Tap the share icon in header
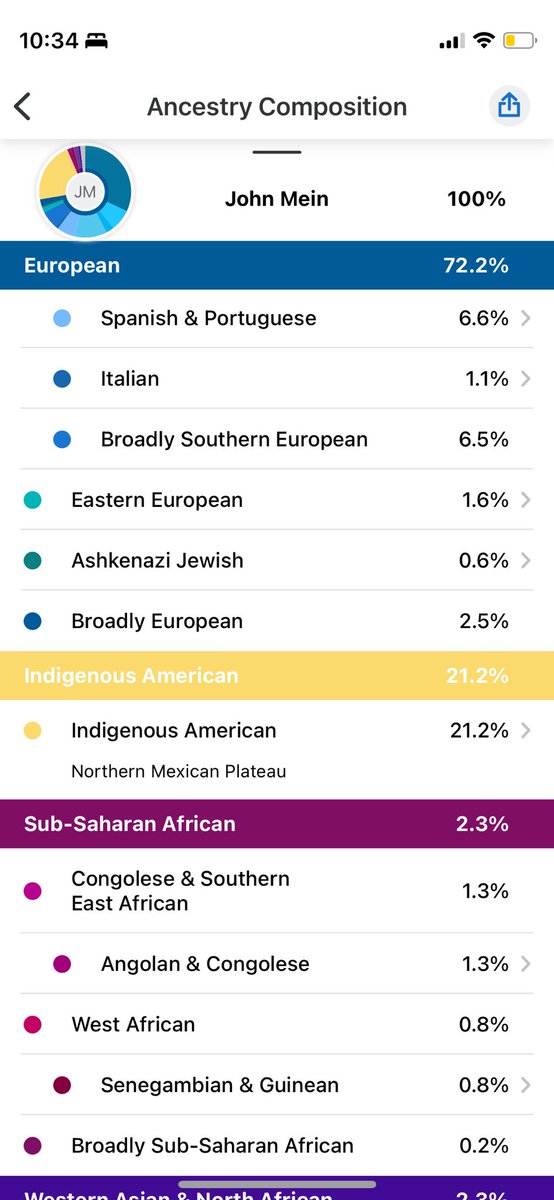The width and height of the screenshot is (554, 1200). tap(509, 106)
